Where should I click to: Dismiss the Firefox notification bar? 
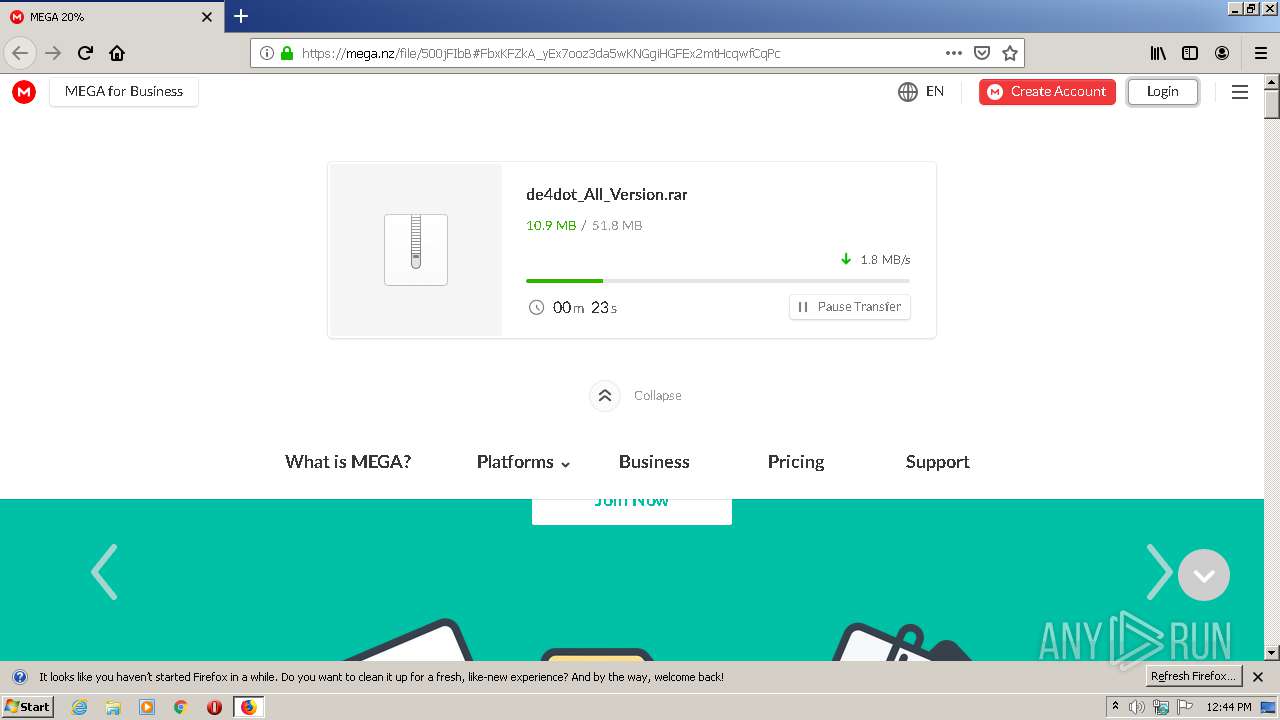[1259, 677]
